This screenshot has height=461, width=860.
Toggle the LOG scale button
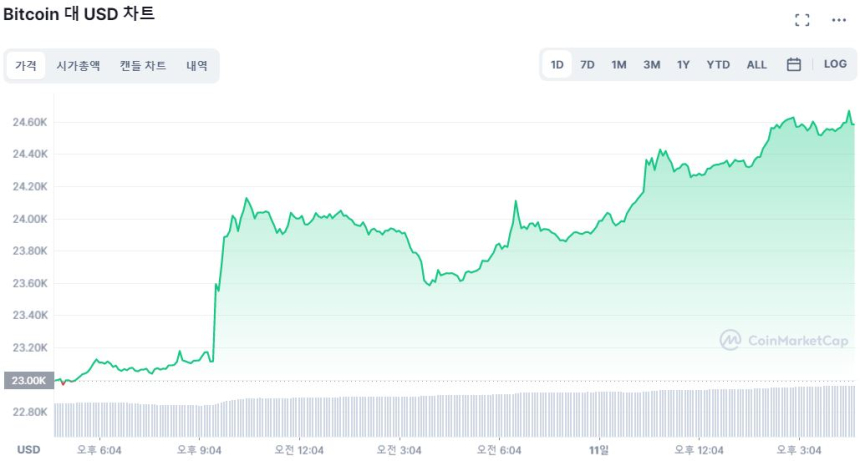pyautogui.click(x=835, y=64)
